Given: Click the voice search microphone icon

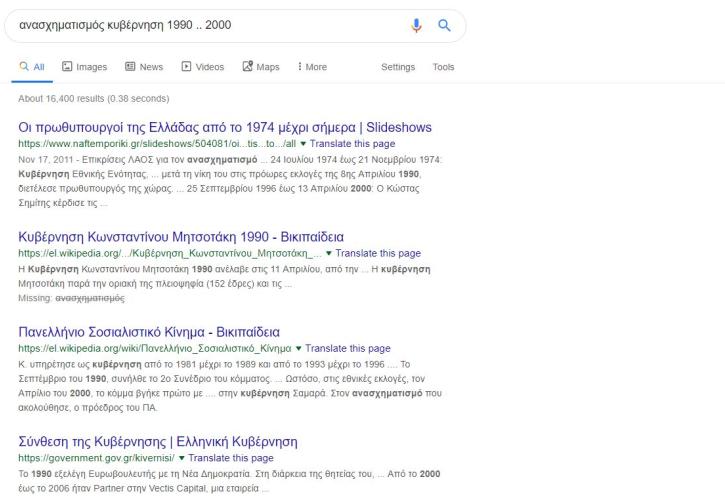Looking at the screenshot, I should [416, 25].
